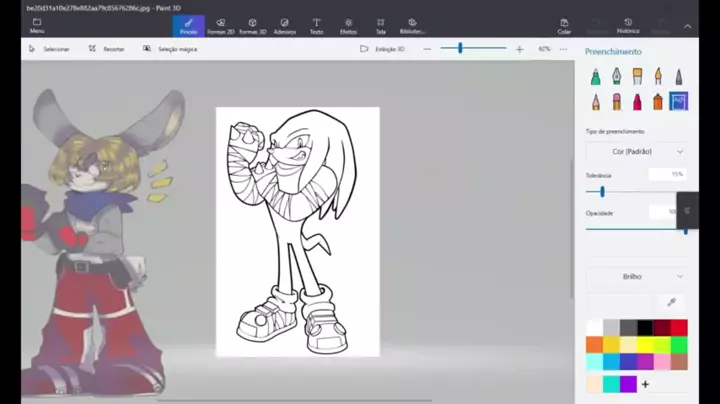The image size is (720, 404).
Task: Click the zoom in plus icon
Action: pyautogui.click(x=519, y=48)
